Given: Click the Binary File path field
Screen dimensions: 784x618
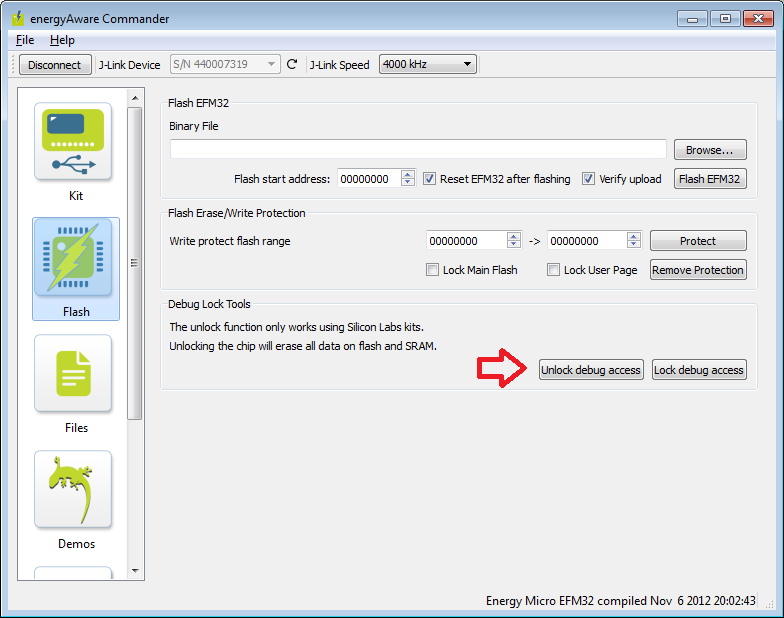Looking at the screenshot, I should 417,149.
